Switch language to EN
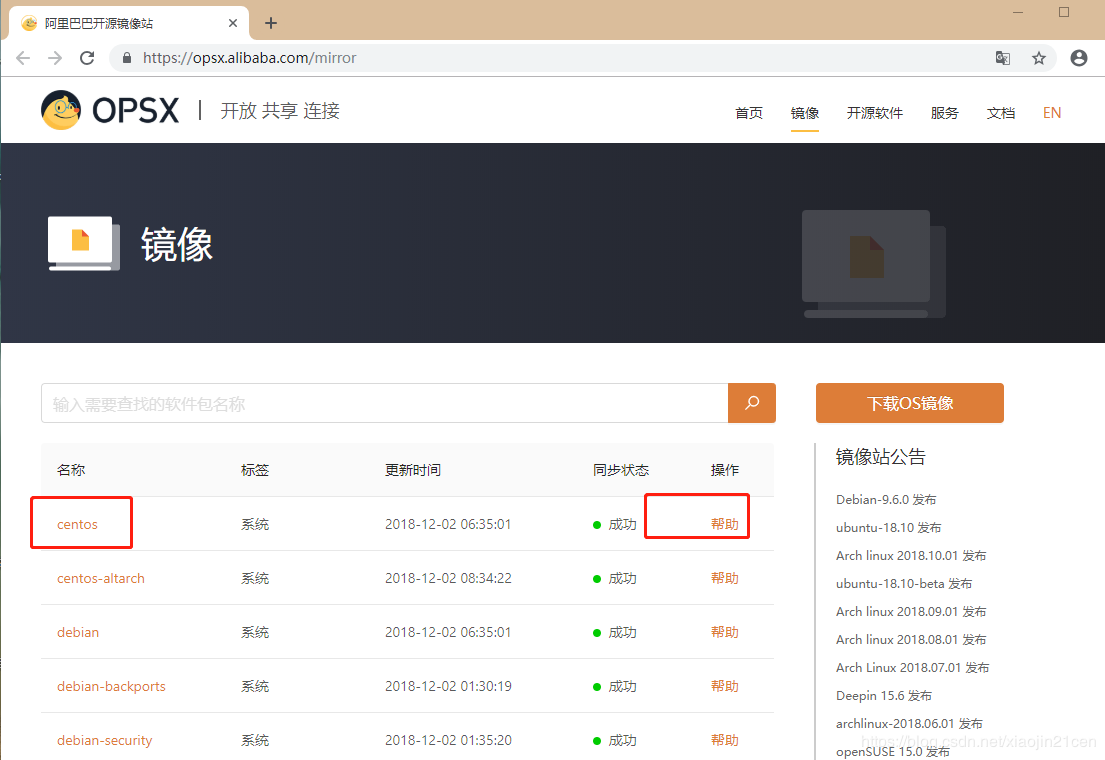 [1052, 113]
